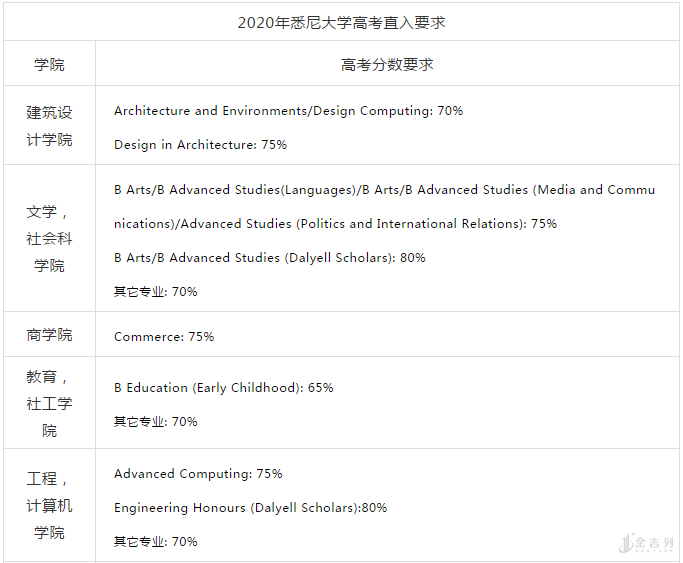Select the Design in Architecture: 75% line
683x563 pixels.
(200, 145)
